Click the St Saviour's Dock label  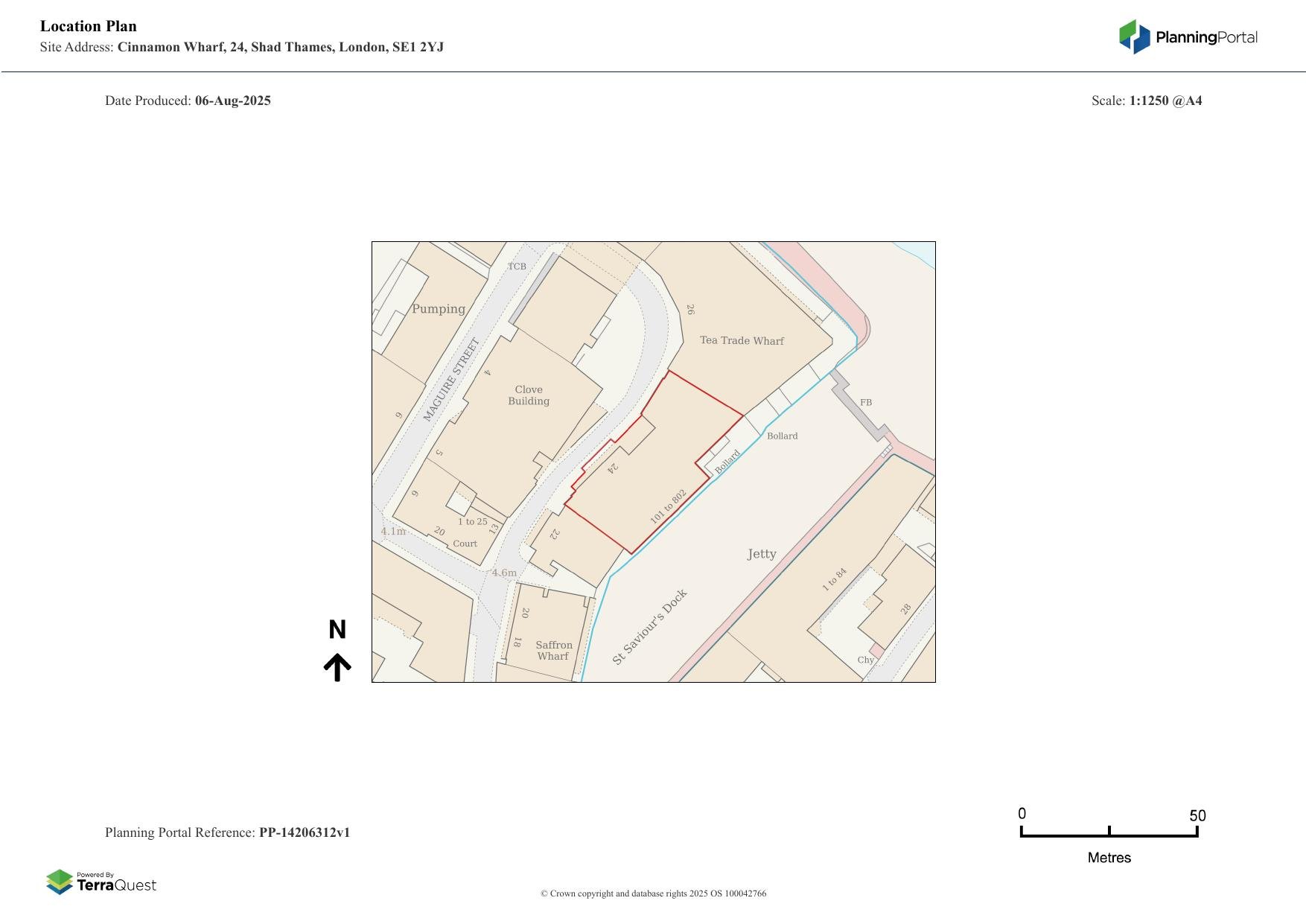649,627
